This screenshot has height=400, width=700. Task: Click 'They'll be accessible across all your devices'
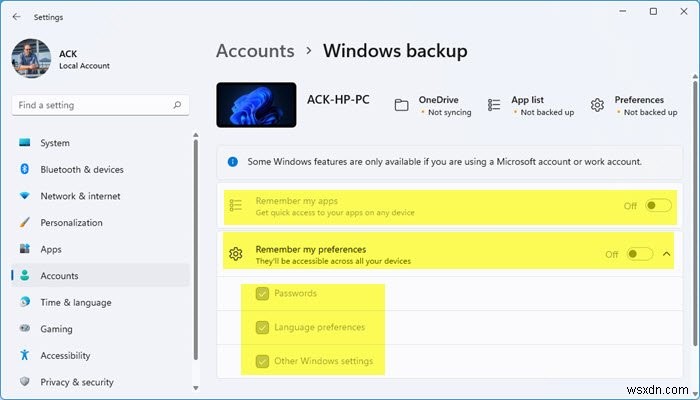pos(333,261)
